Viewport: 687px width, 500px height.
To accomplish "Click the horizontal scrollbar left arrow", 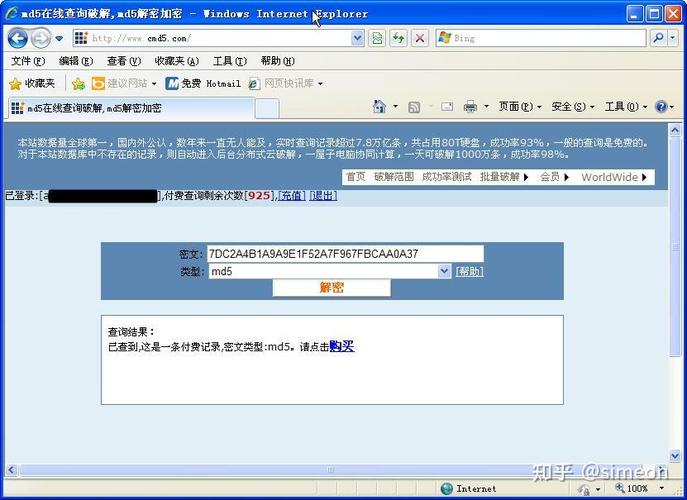I will point(11,470).
